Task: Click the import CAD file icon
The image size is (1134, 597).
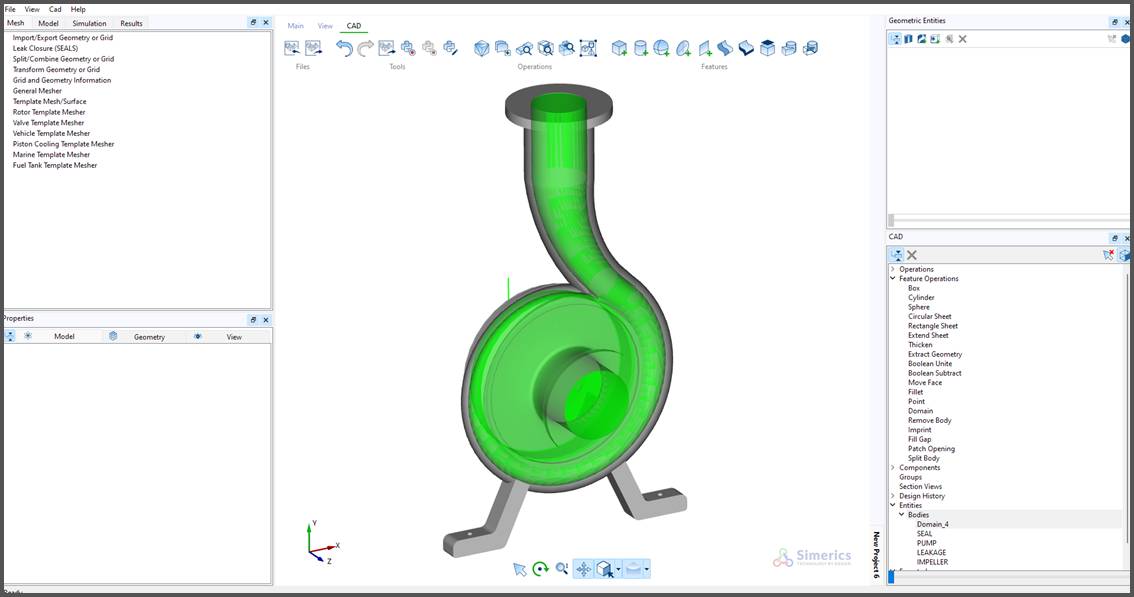Action: 292,48
